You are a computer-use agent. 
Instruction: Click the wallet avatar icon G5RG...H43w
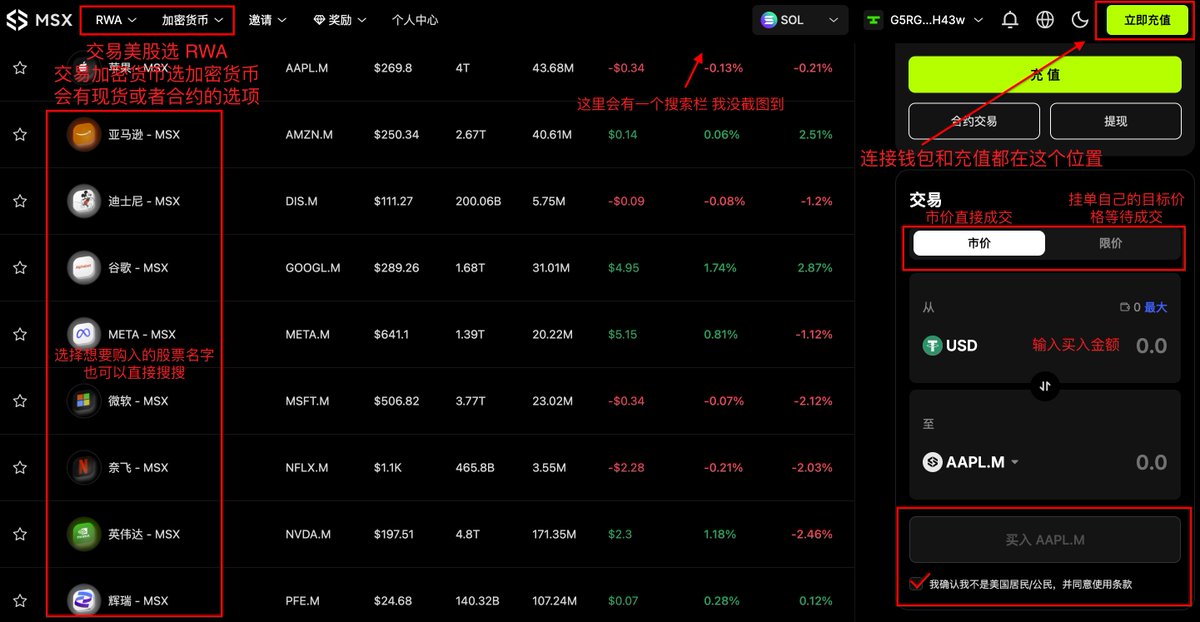point(874,20)
